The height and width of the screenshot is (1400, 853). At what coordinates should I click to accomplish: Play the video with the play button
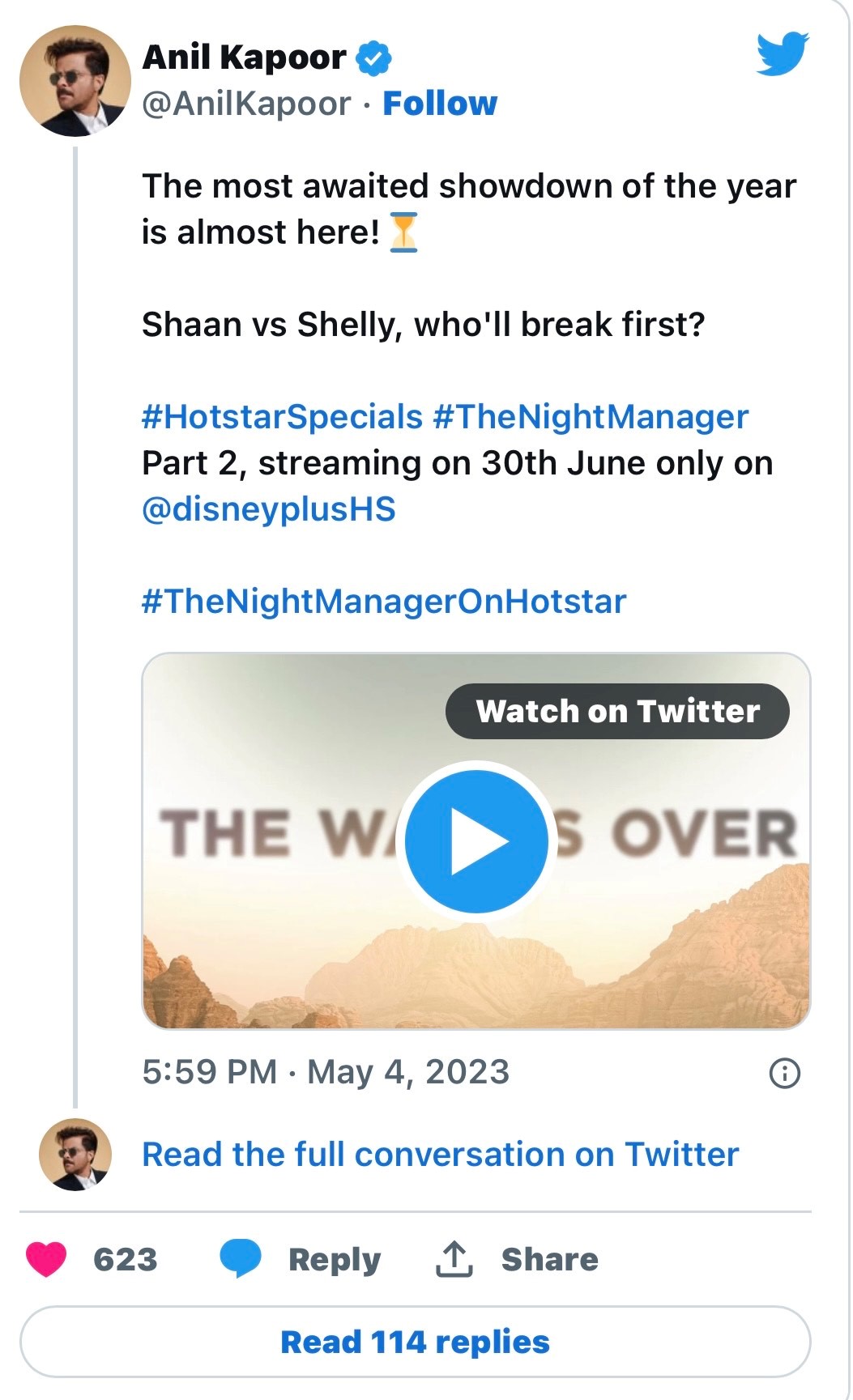coord(476,841)
